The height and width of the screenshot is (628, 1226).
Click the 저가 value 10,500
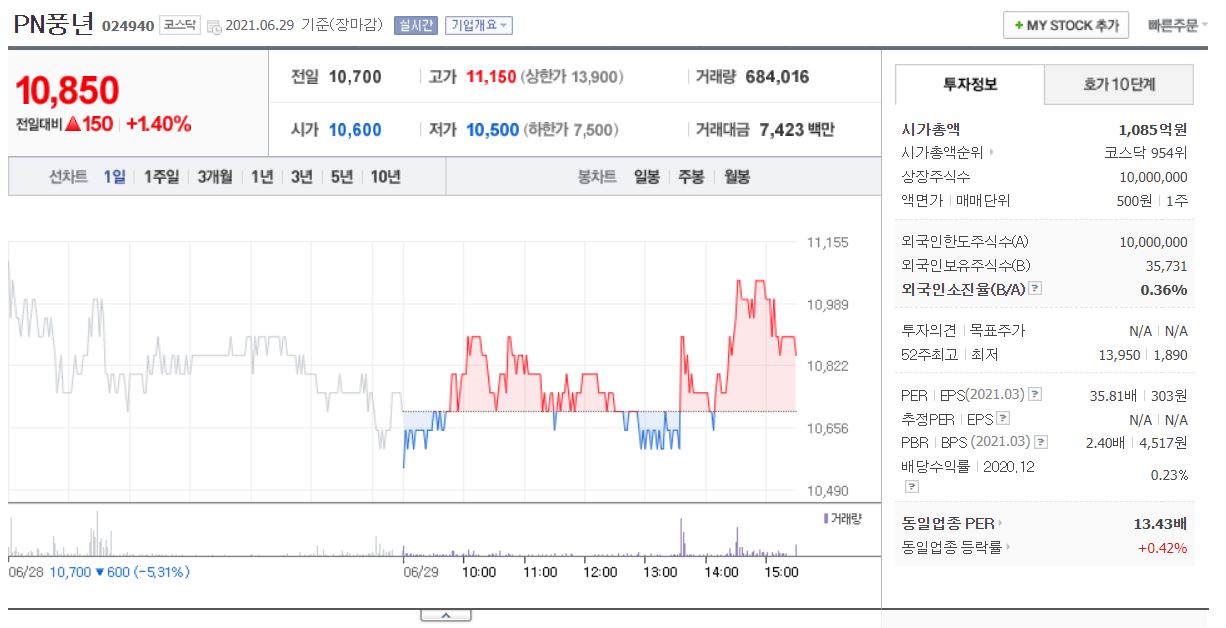tap(493, 130)
